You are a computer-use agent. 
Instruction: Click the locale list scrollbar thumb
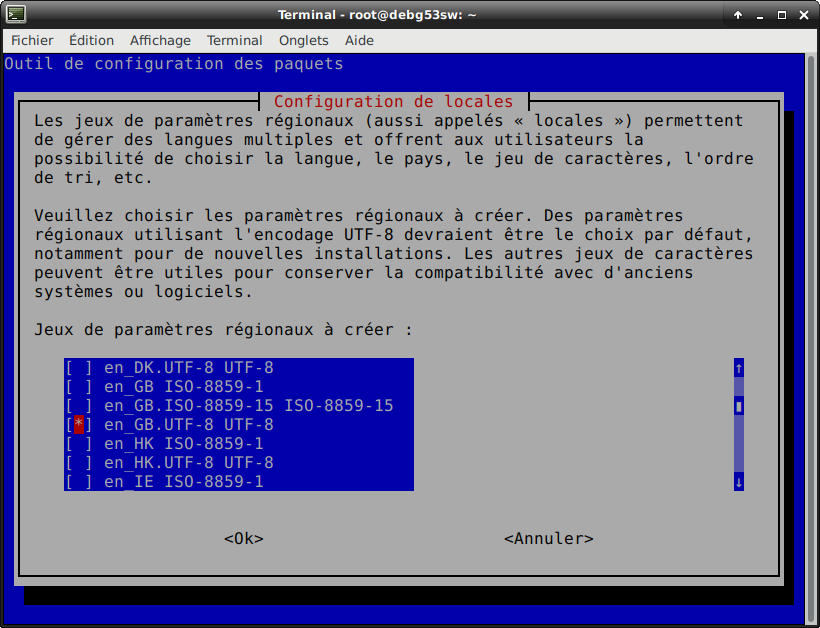point(739,407)
